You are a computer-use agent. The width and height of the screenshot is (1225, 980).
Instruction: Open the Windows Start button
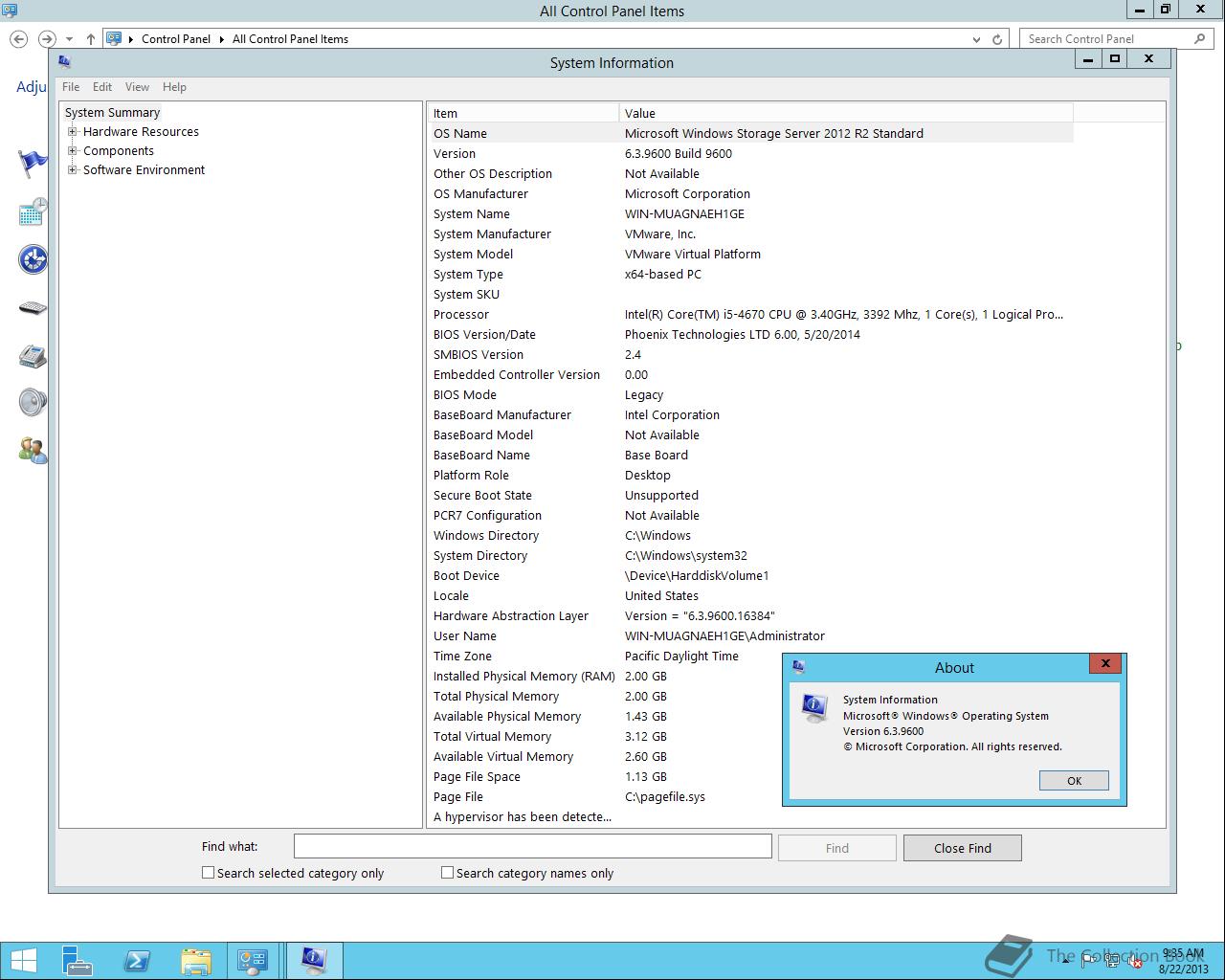tap(24, 961)
